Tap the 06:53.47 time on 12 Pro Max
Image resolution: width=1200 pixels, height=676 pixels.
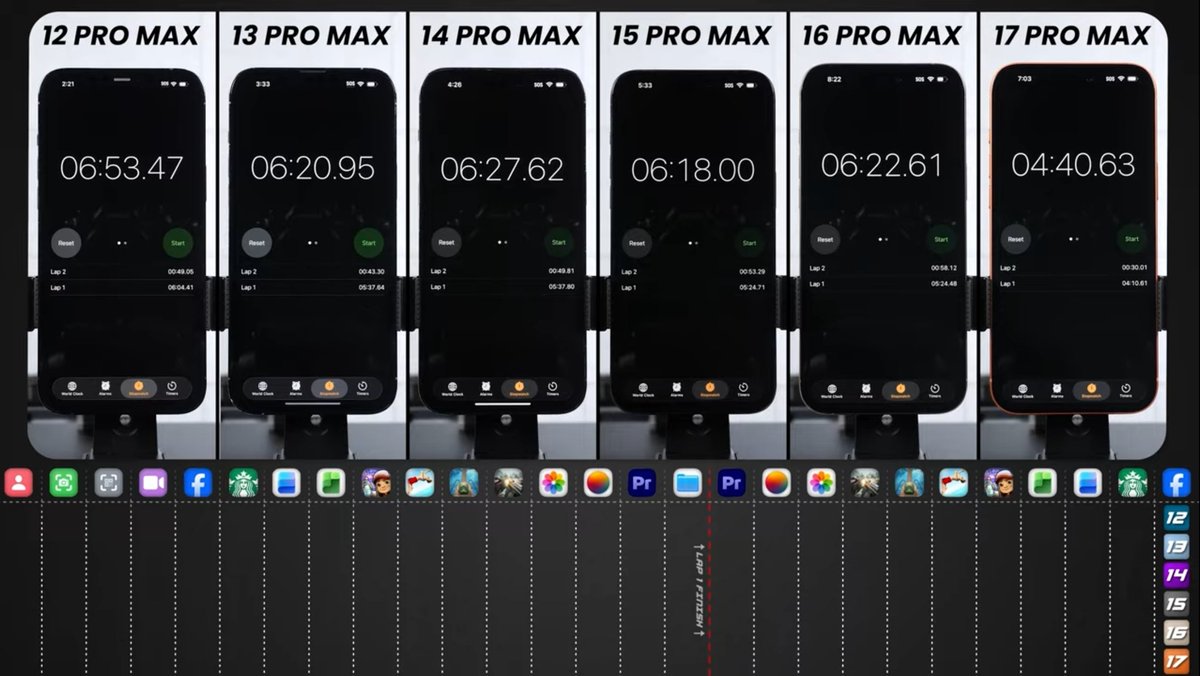pyautogui.click(x=122, y=168)
